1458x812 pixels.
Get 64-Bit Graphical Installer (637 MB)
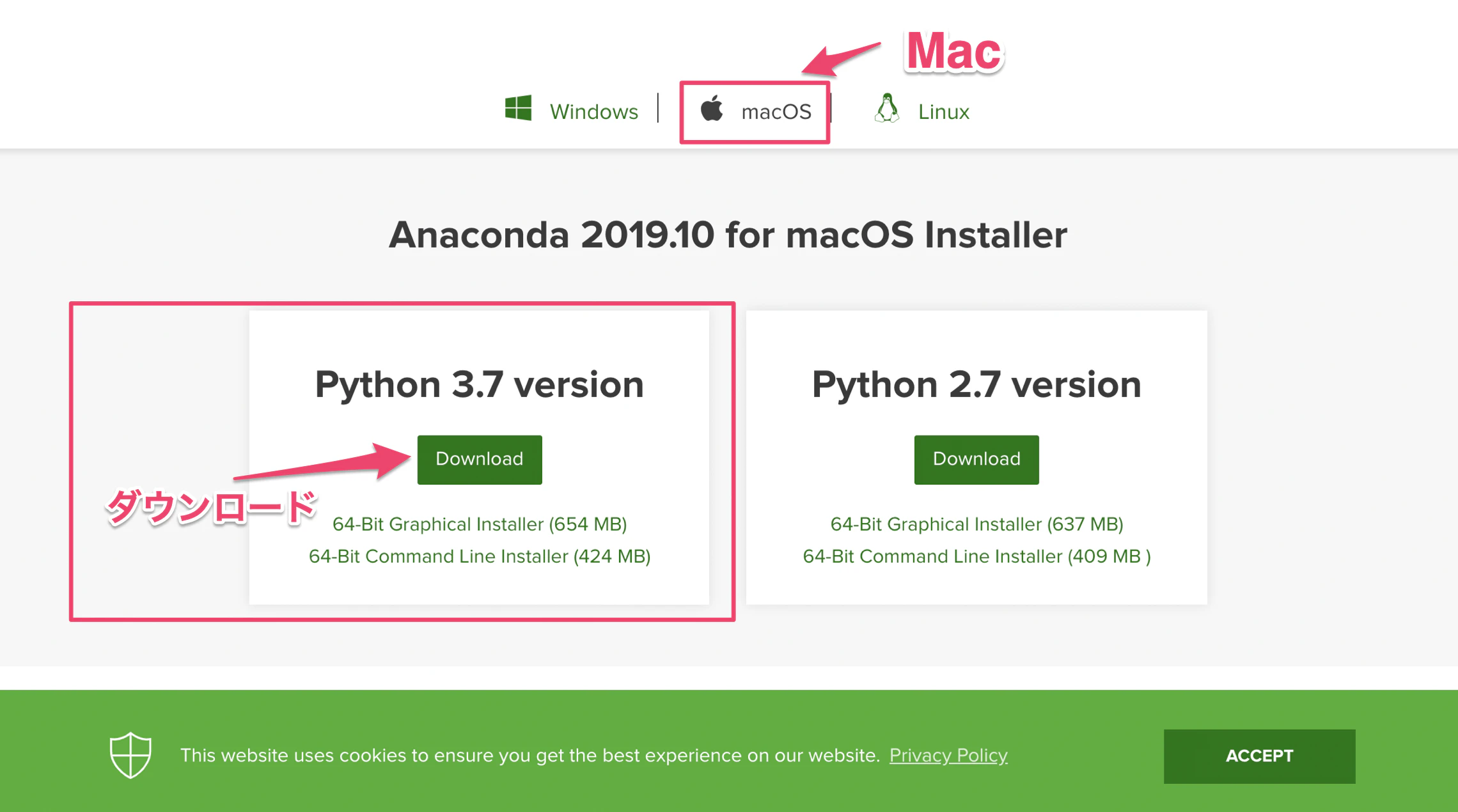(x=976, y=524)
